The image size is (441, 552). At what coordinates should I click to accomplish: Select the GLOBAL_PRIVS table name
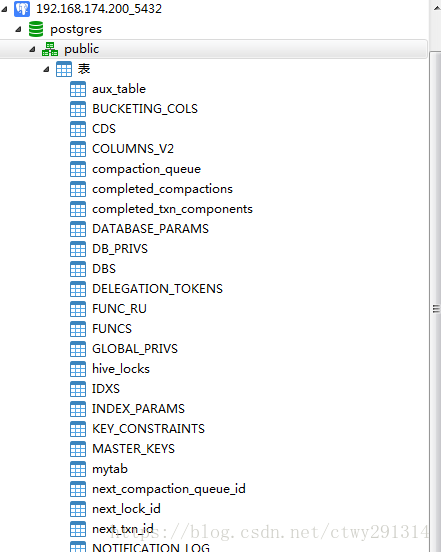[135, 349]
